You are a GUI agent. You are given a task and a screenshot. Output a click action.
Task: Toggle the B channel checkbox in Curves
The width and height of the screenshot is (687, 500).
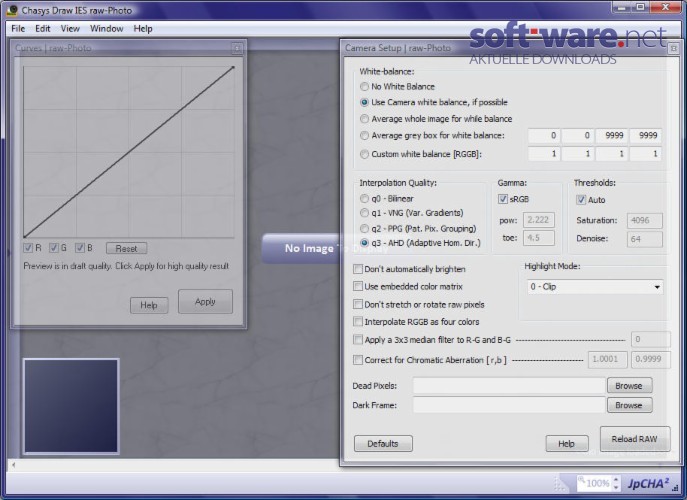coord(80,248)
